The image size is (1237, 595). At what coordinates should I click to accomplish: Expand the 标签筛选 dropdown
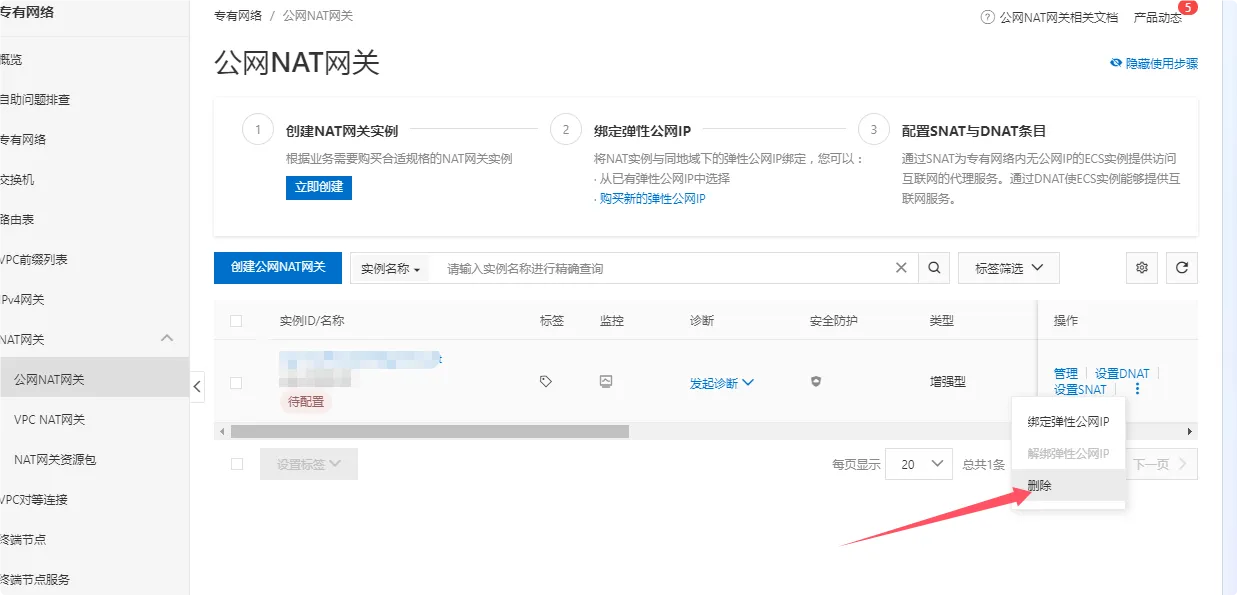point(1008,267)
